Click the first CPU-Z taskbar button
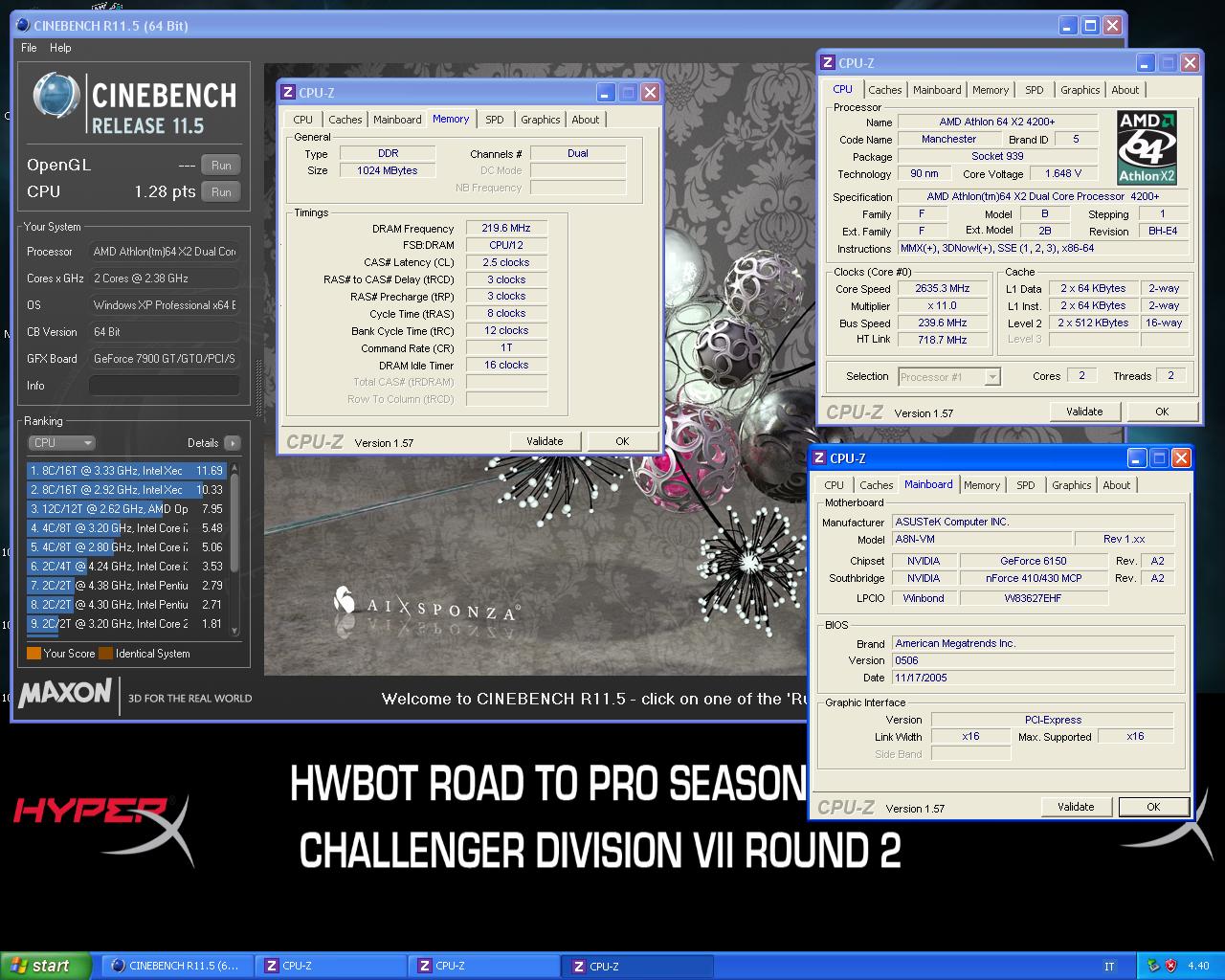The height and width of the screenshot is (980, 1225). click(x=330, y=966)
